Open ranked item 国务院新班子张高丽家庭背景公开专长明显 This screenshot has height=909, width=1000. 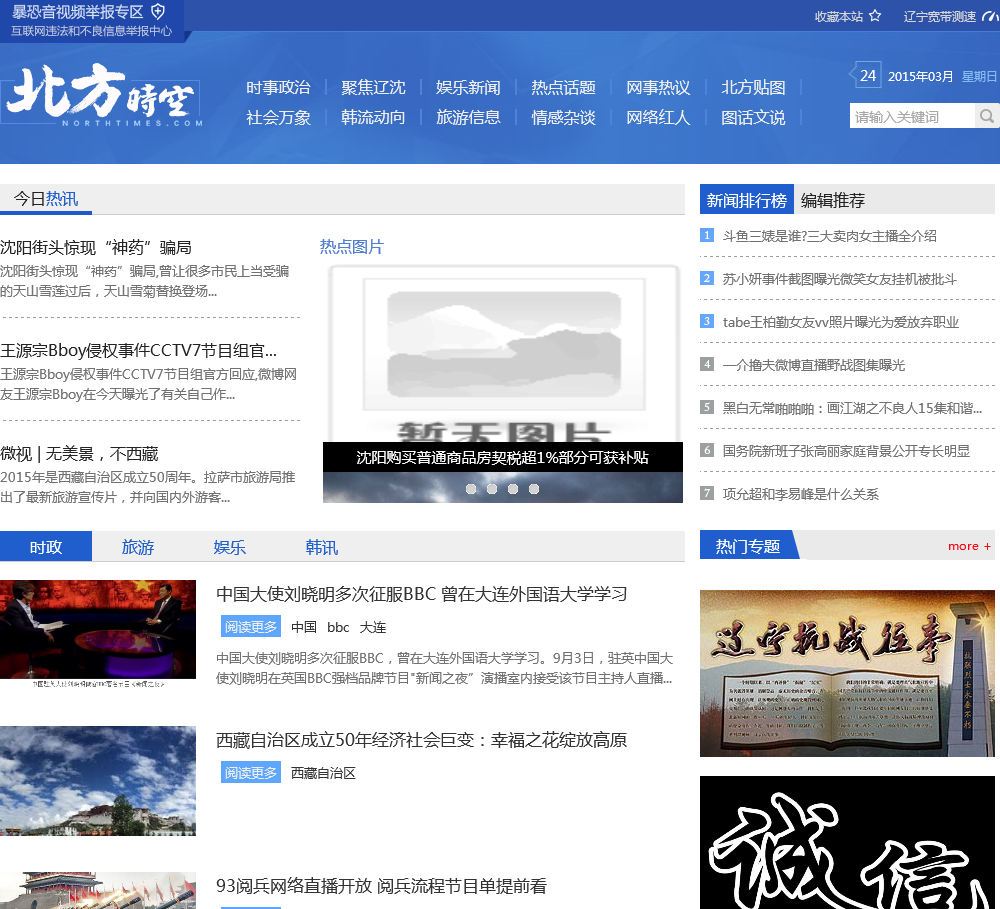coord(846,451)
